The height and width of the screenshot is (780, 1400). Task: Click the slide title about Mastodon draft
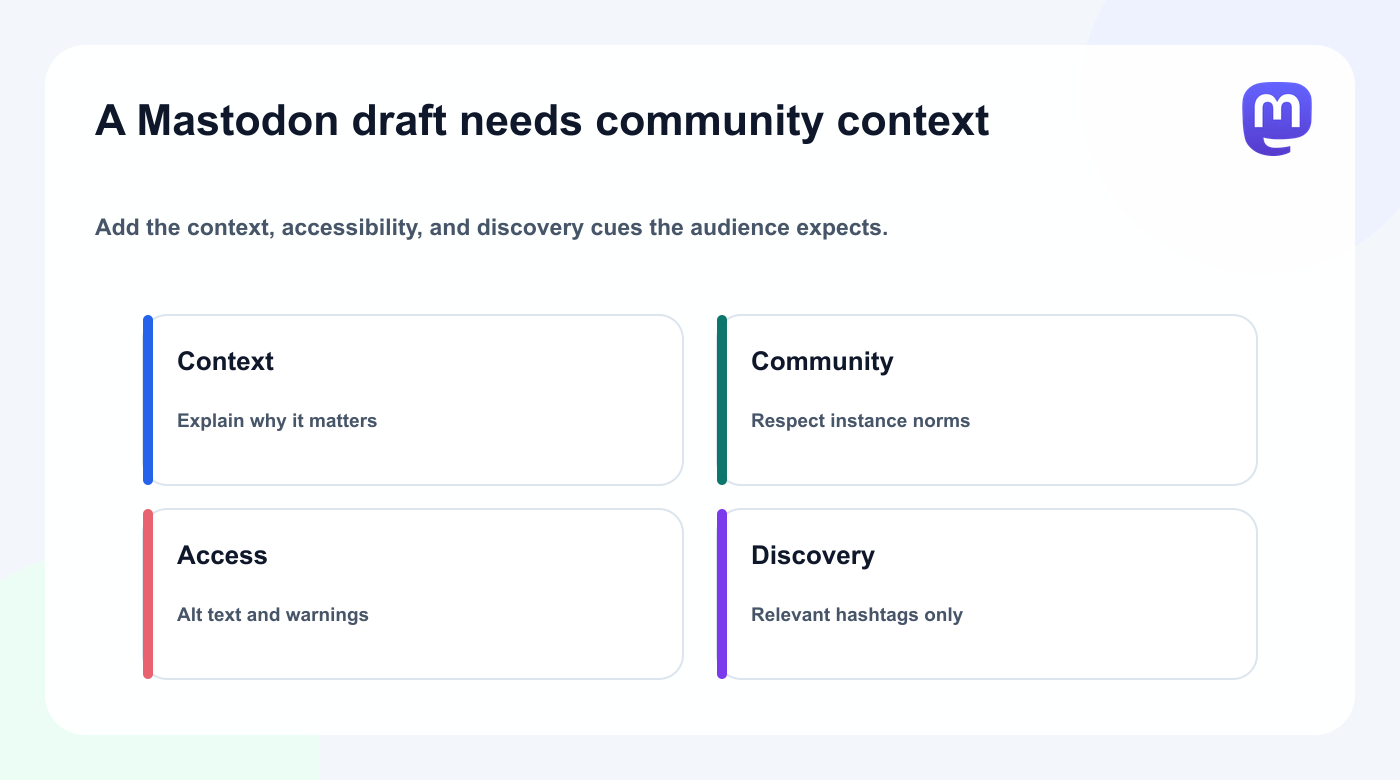point(542,121)
